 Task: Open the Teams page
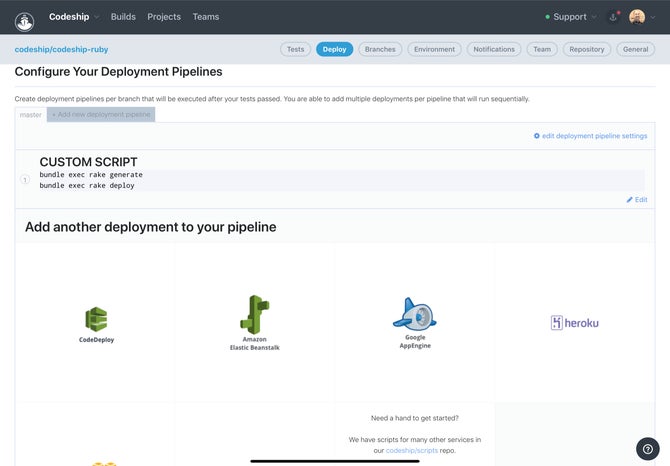click(206, 17)
